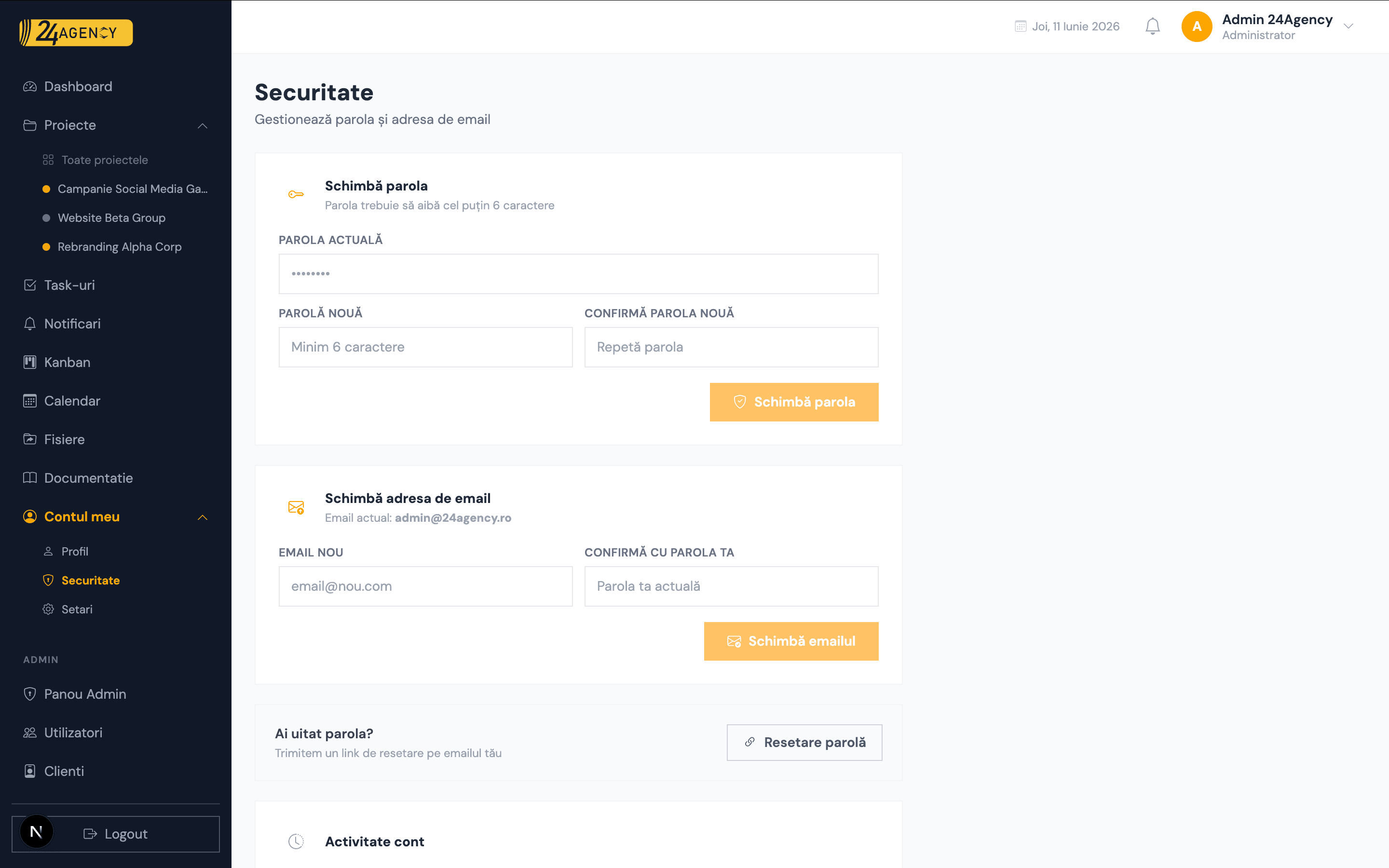
Task: Open Fisiere in sidebar
Action: (x=116, y=439)
